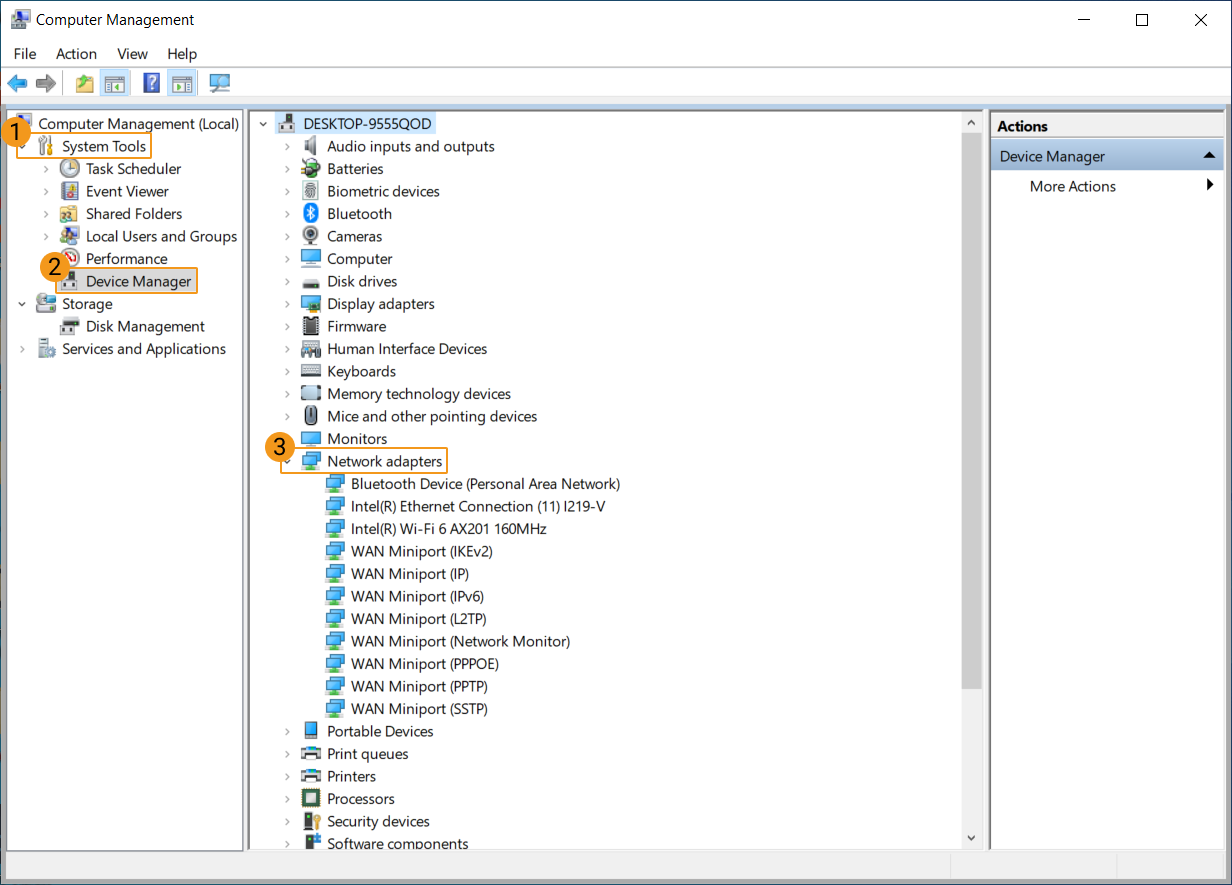Toggle Show/Hide Console Tree toolbar button

click(x=114, y=83)
